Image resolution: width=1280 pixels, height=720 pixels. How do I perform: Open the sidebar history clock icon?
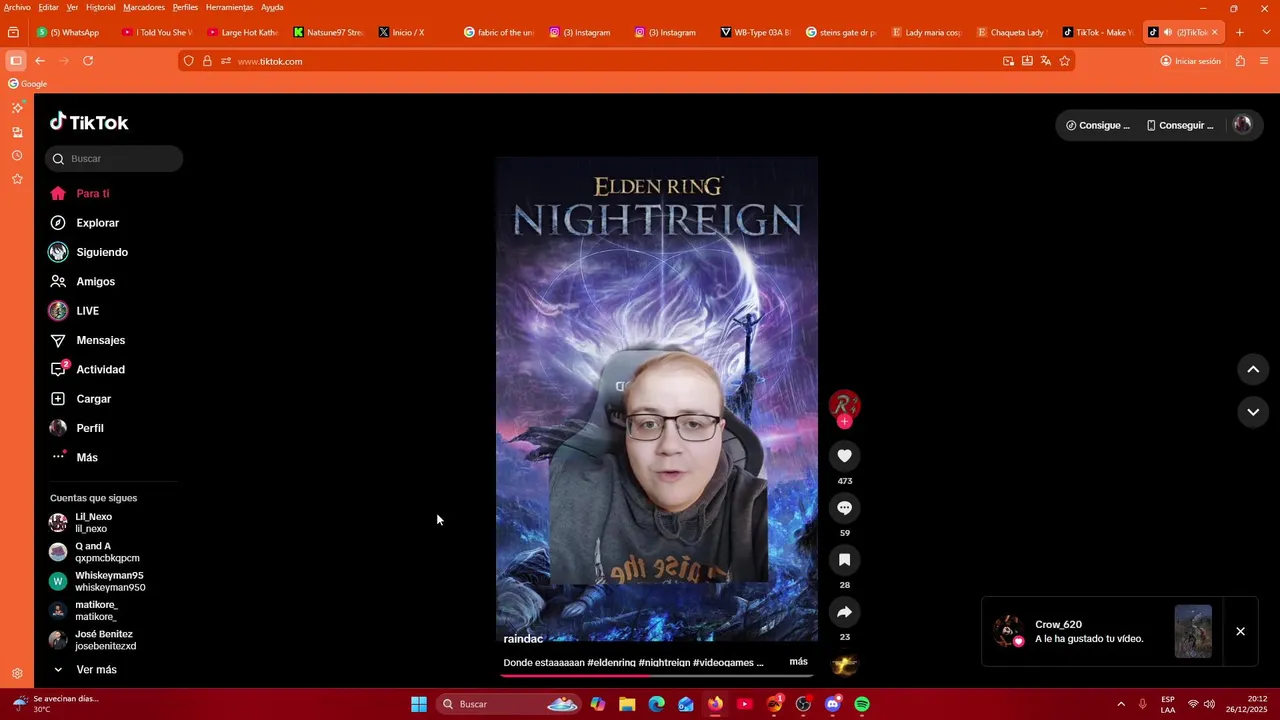tap(17, 155)
